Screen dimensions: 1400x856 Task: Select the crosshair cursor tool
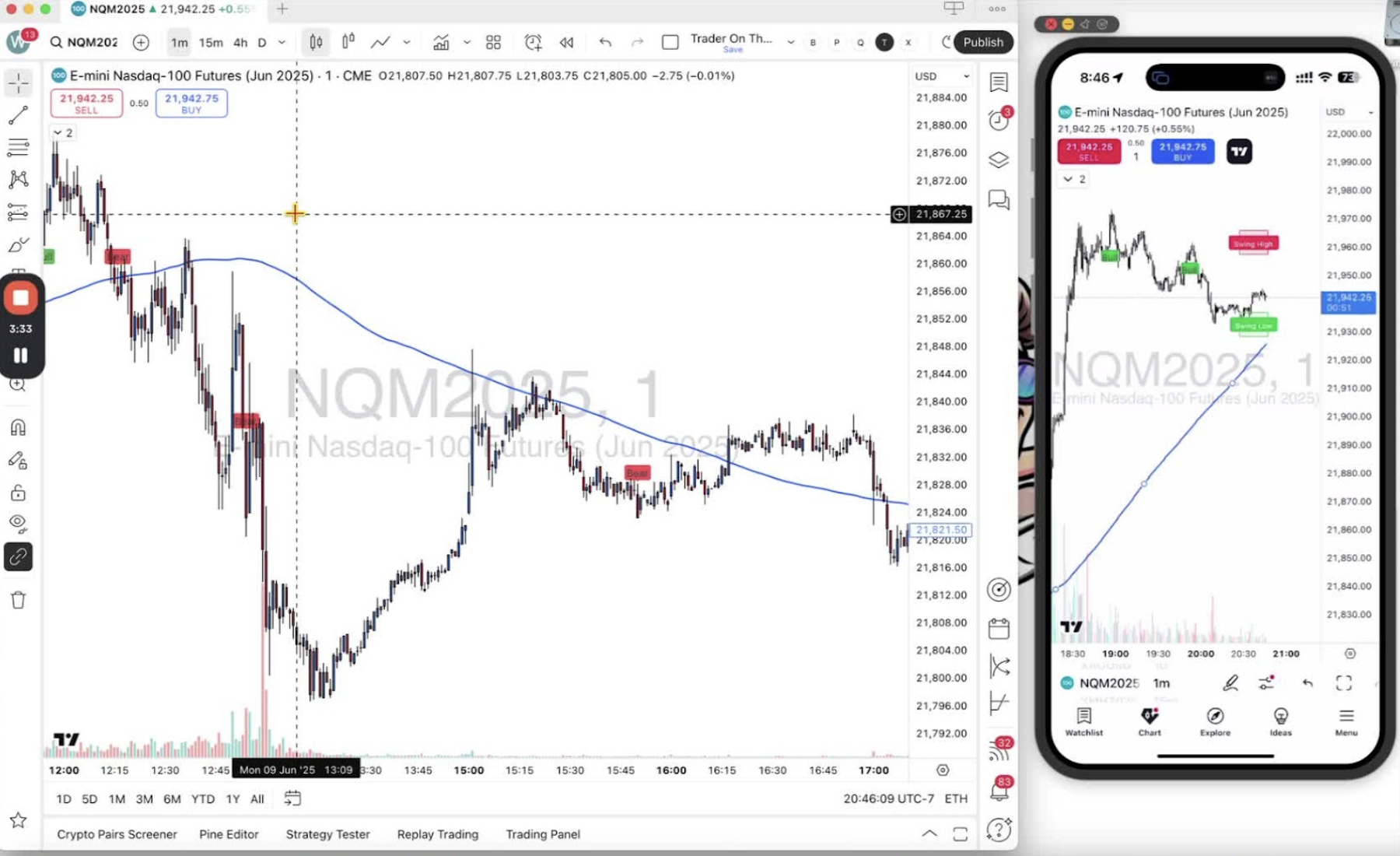pyautogui.click(x=18, y=82)
